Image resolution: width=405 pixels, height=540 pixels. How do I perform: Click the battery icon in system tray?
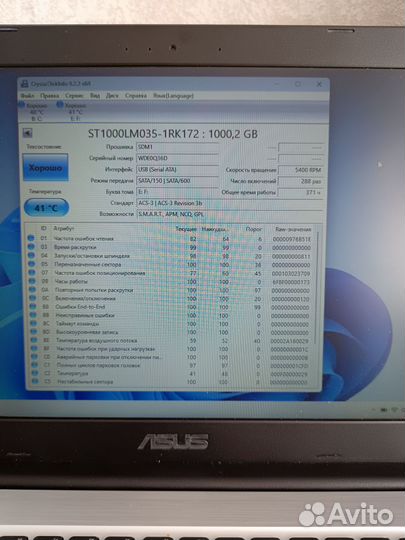click(x=384, y=409)
